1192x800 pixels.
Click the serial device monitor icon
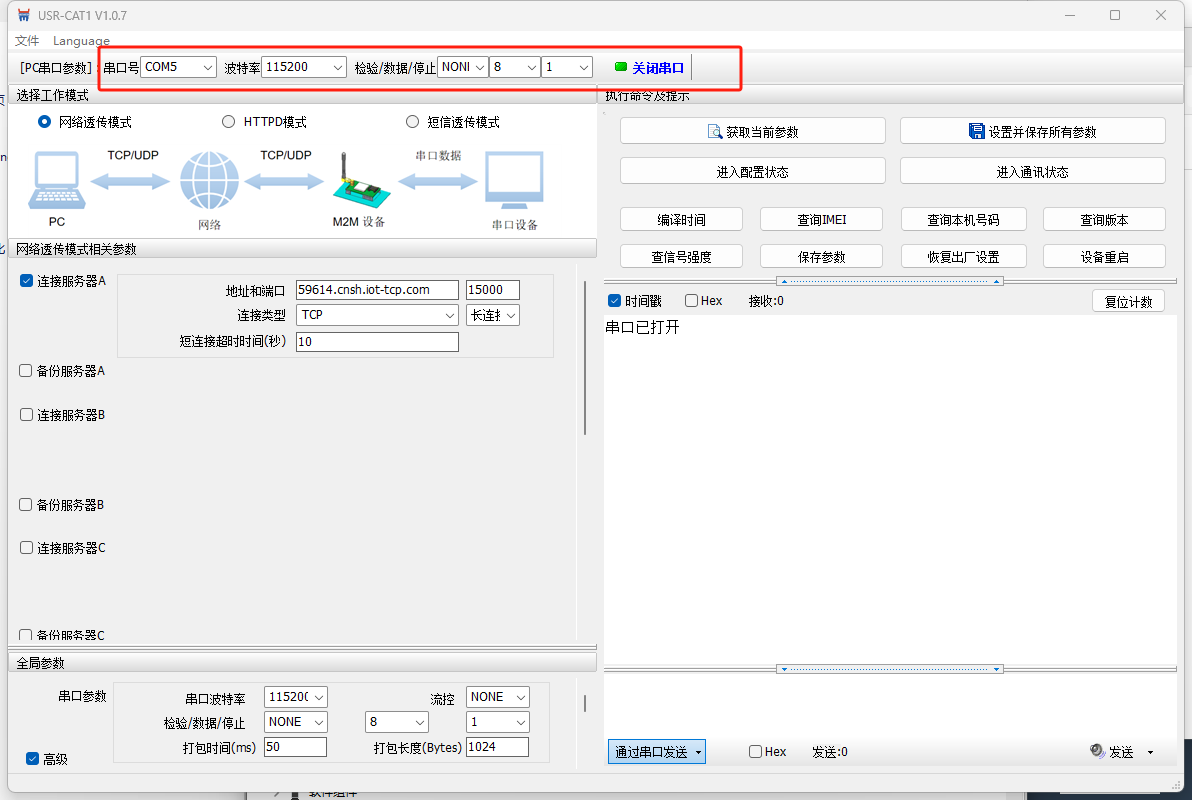514,182
